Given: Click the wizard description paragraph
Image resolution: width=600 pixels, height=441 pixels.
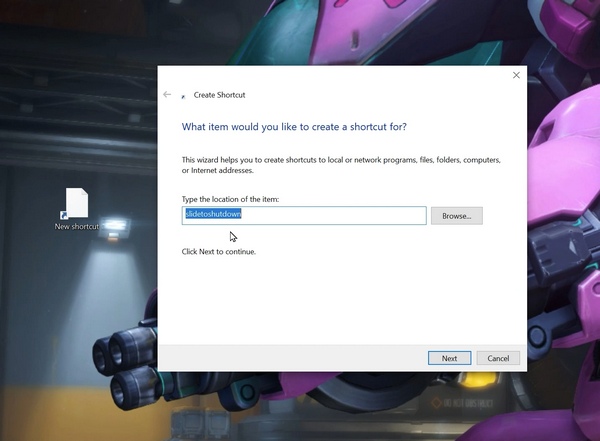Looking at the screenshot, I should point(340,164).
